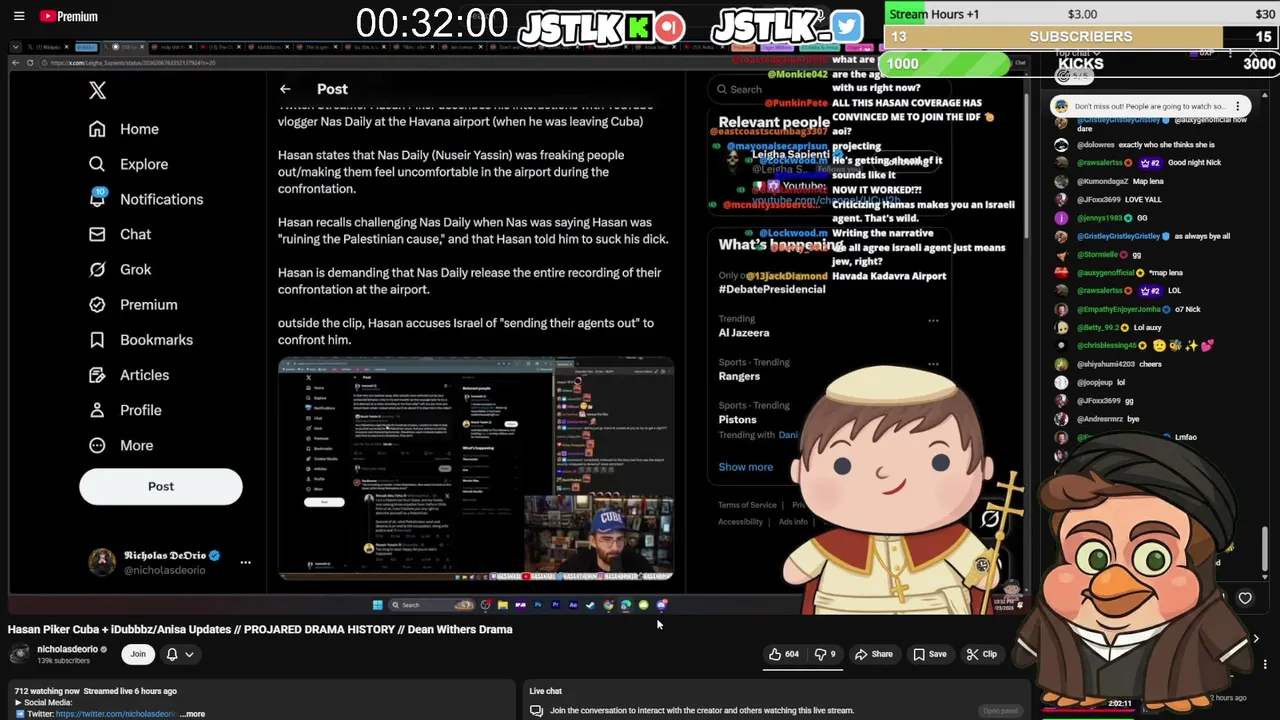Open more options for Rangers trend

click(933, 364)
